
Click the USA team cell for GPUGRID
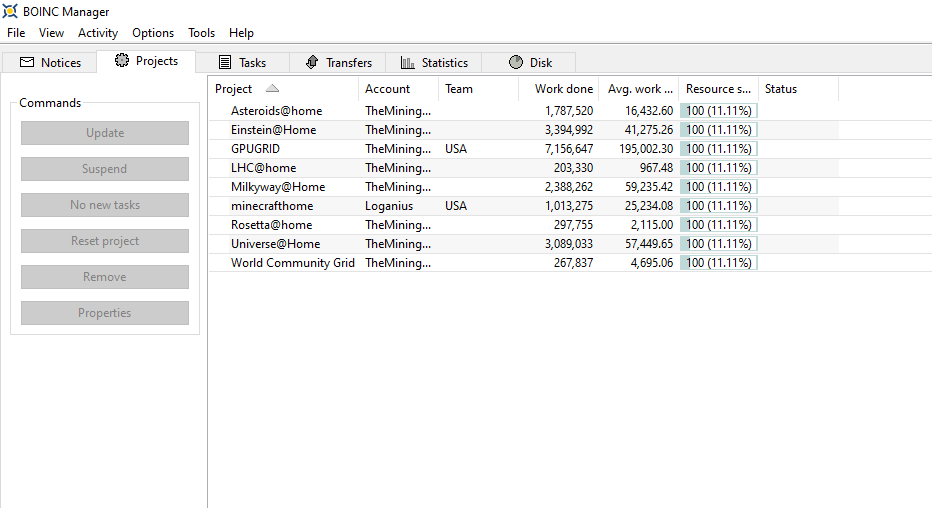456,149
